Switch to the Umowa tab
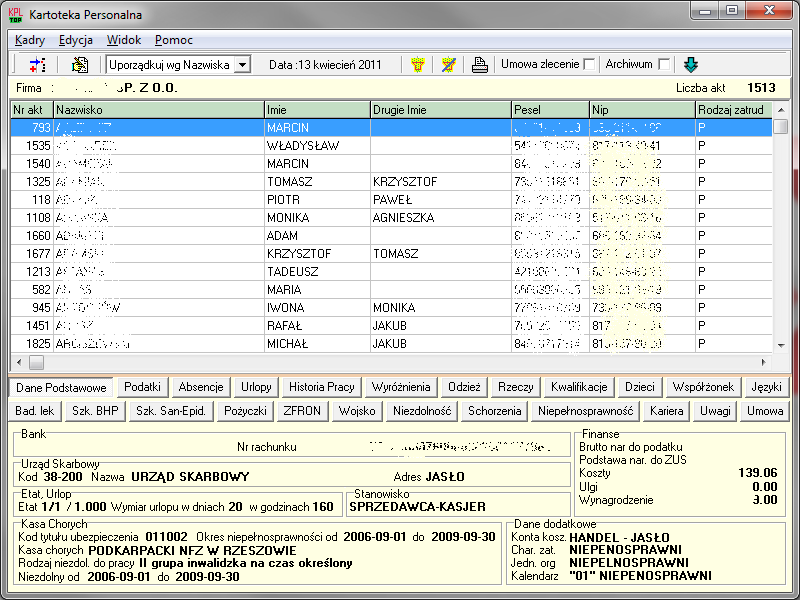The height and width of the screenshot is (600, 800). (x=765, y=411)
